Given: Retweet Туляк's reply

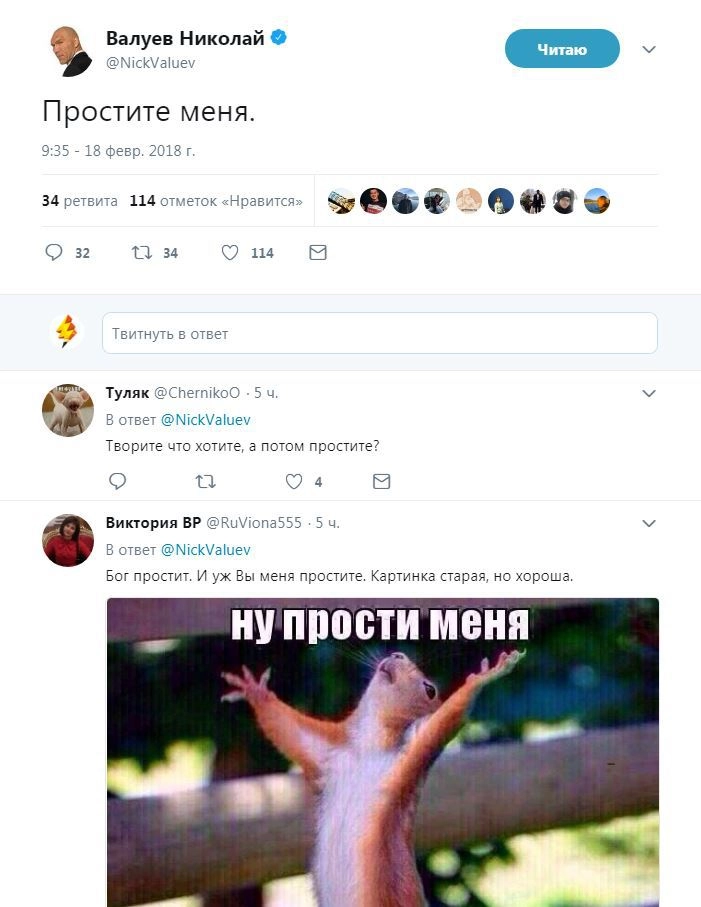Looking at the screenshot, I should tap(205, 481).
